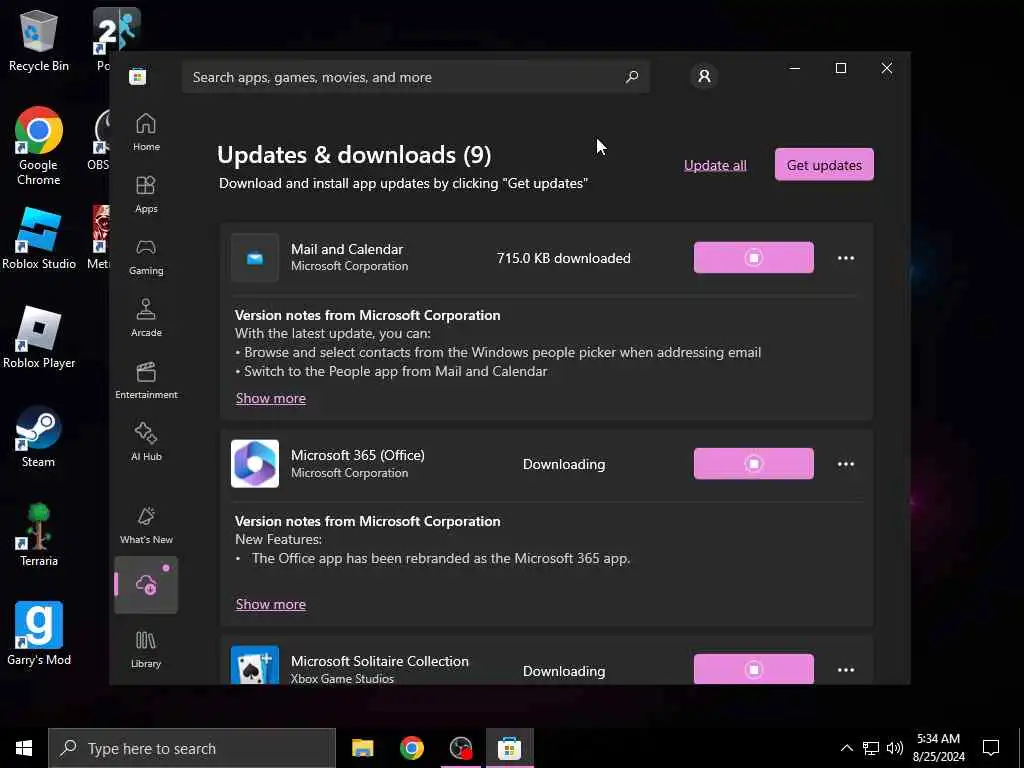Open the Entertainment section
Screen dimensions: 1024x768
pos(146,380)
